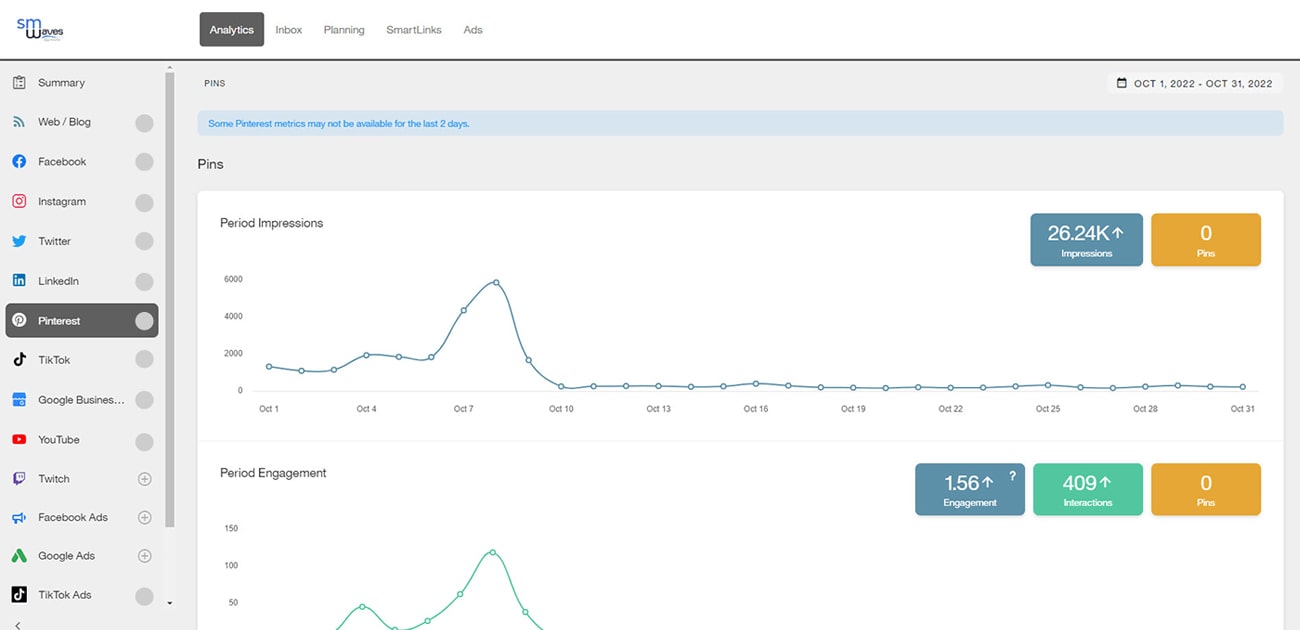Viewport: 1300px width, 630px height.
Task: Click the Web / Blog RSS icon
Action: point(19,122)
